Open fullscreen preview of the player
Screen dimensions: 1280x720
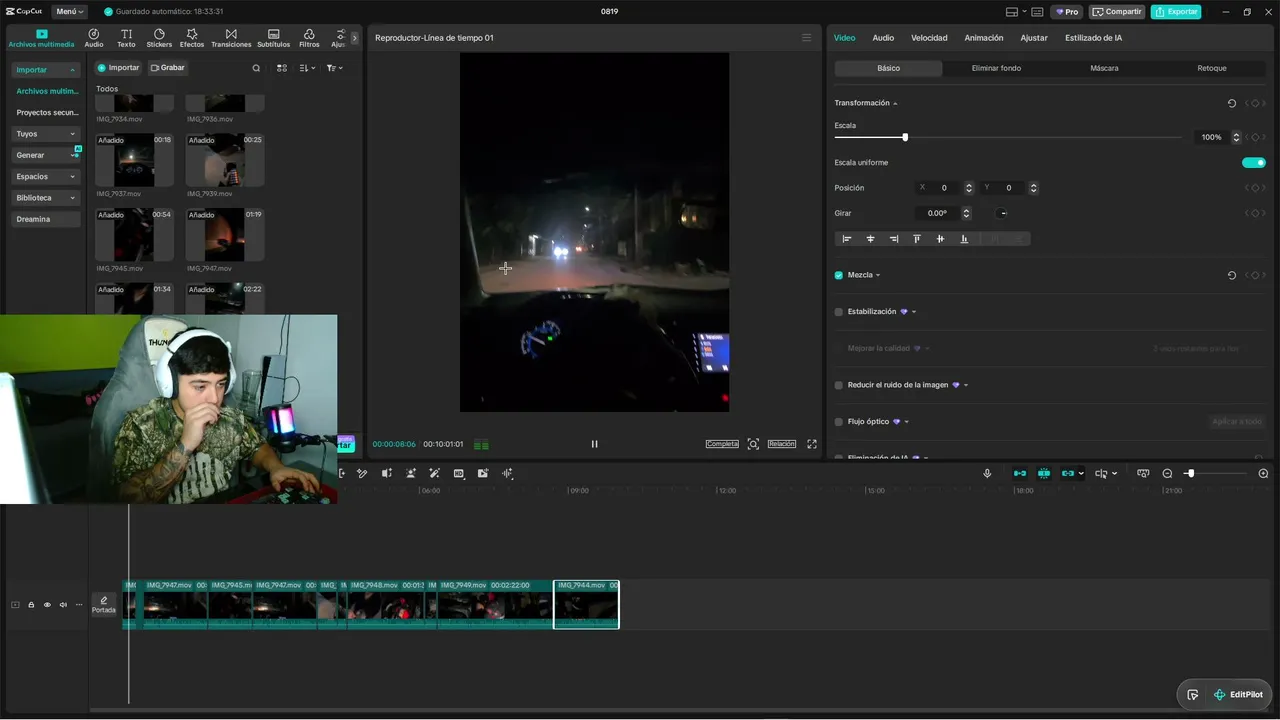[x=812, y=444]
